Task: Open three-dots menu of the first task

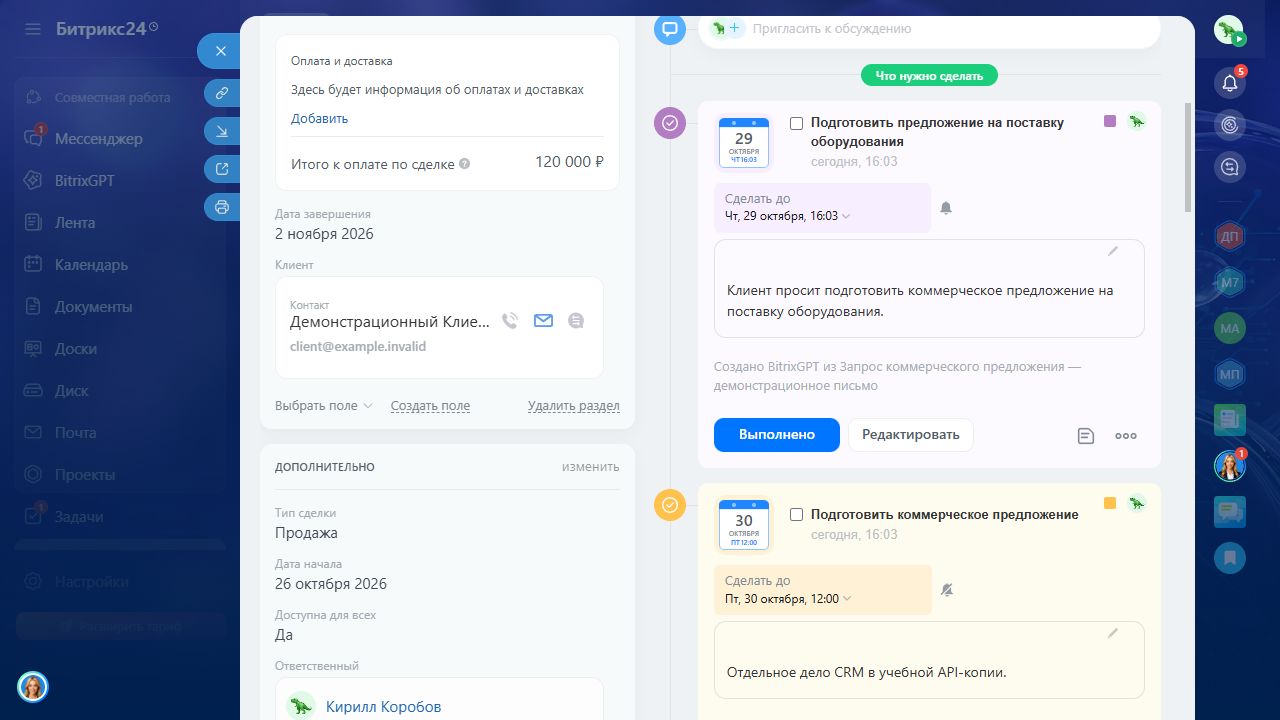Action: [1126, 436]
